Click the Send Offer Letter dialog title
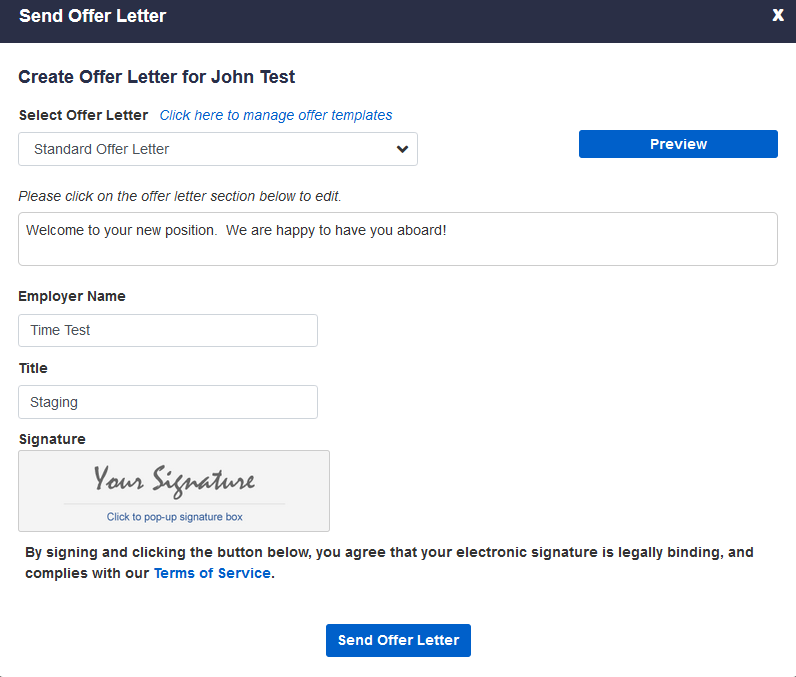The image size is (796, 677). click(x=93, y=16)
